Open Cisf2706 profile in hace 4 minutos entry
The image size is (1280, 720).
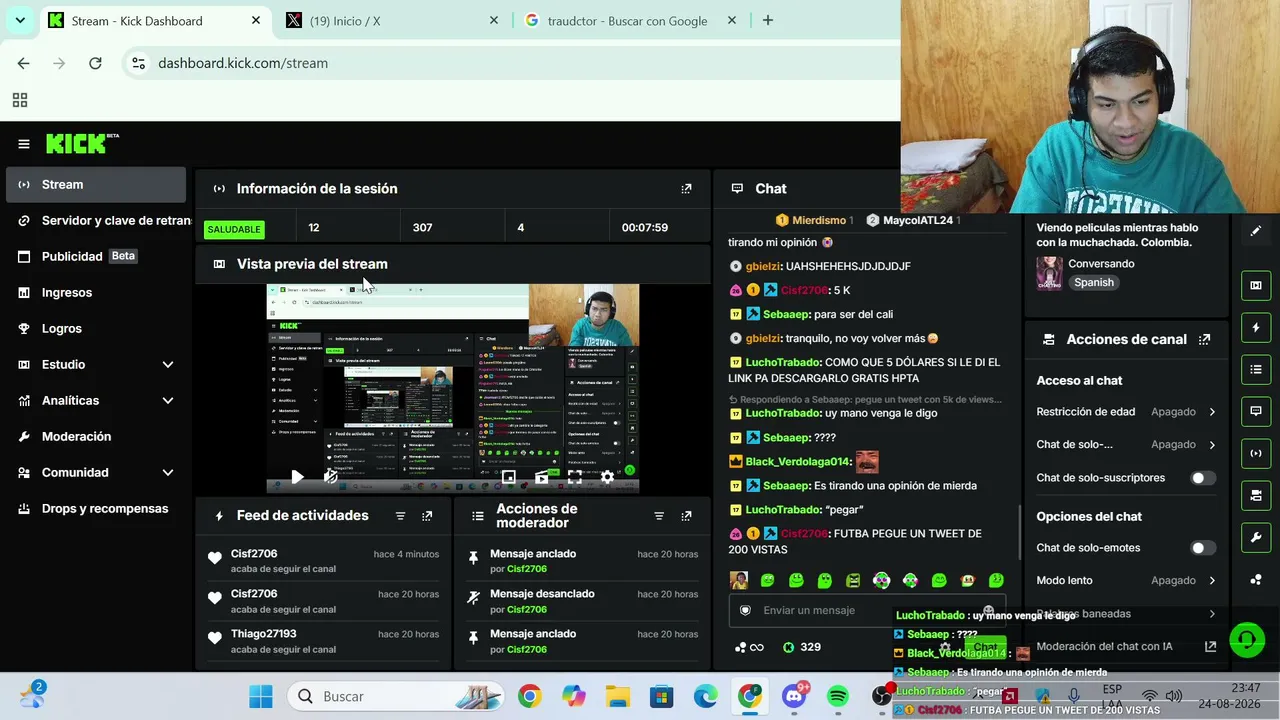coord(254,554)
